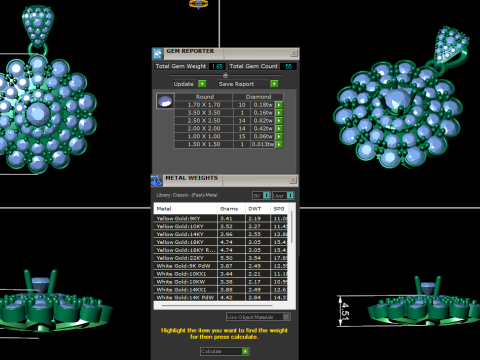Click the 1.00 X 1.00 size cell
The image size is (480, 360).
(x=204, y=137)
